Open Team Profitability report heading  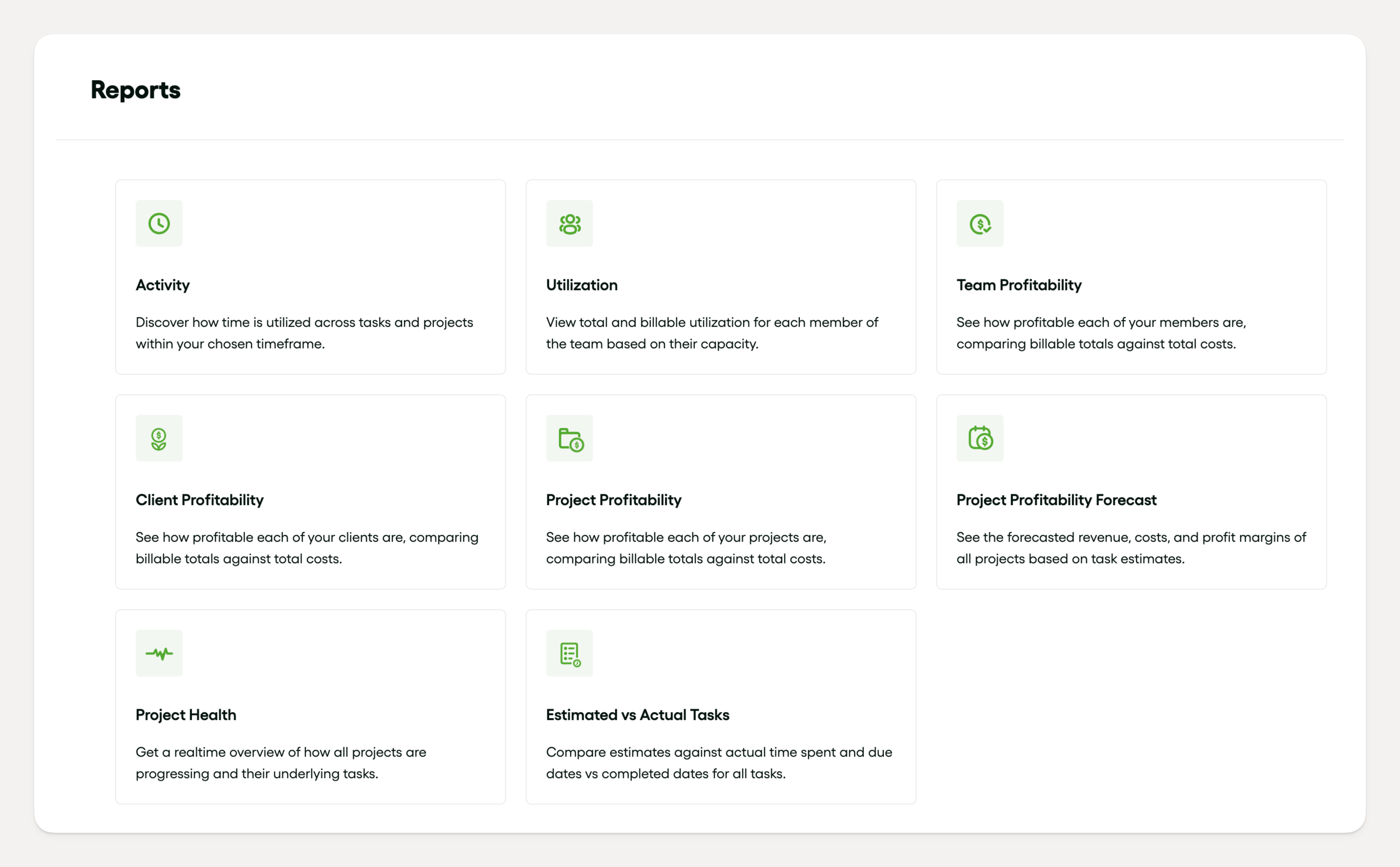[x=1018, y=285]
